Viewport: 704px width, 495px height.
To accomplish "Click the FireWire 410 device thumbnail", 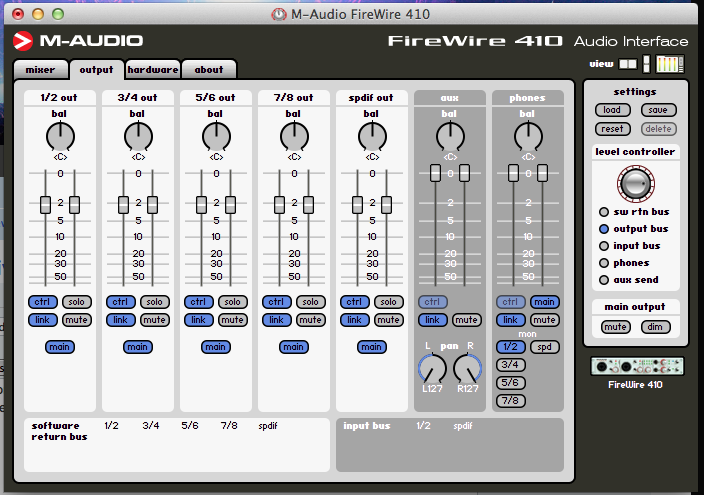I will coord(636,366).
